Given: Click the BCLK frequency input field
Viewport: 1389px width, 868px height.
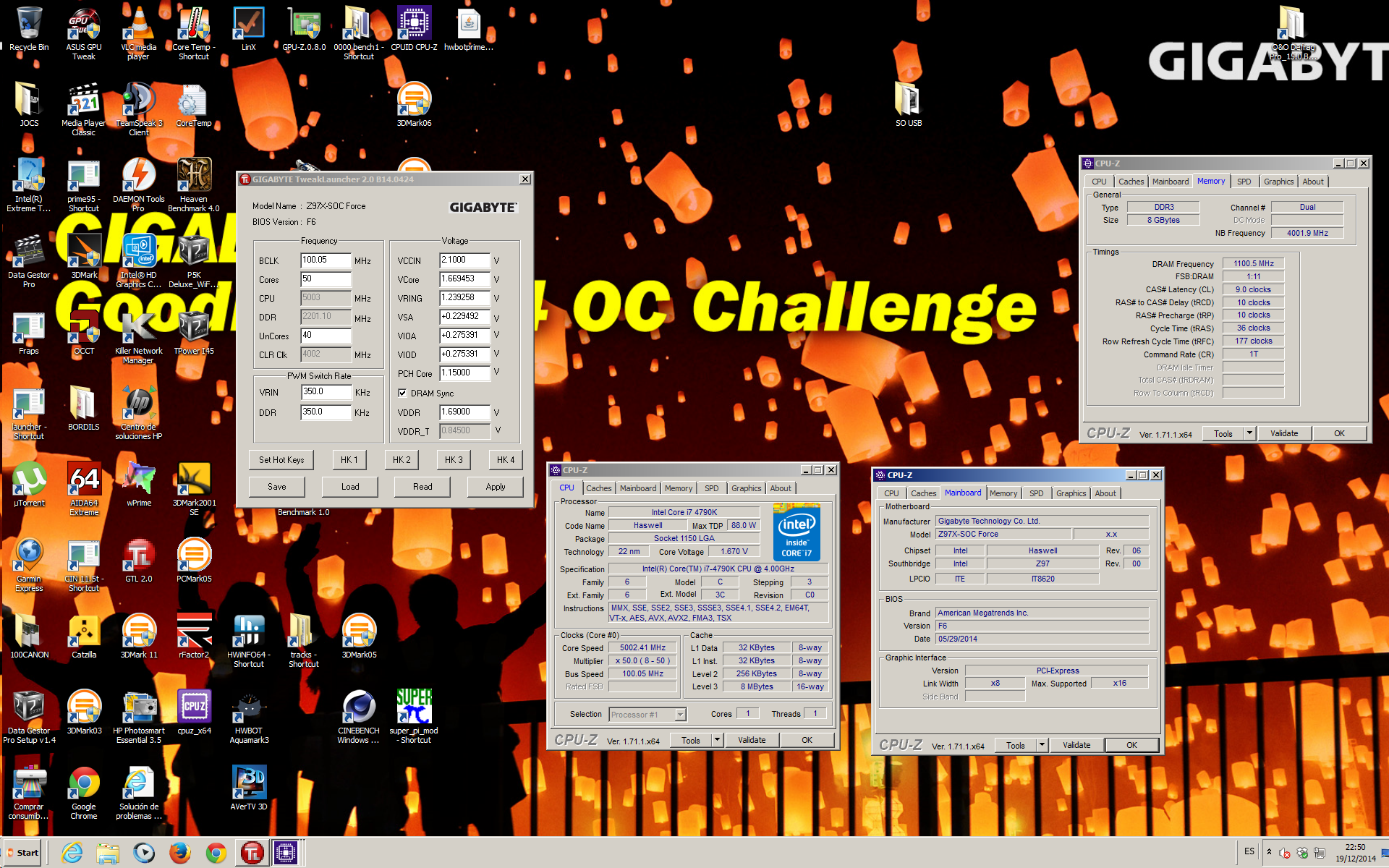Looking at the screenshot, I should [x=326, y=260].
